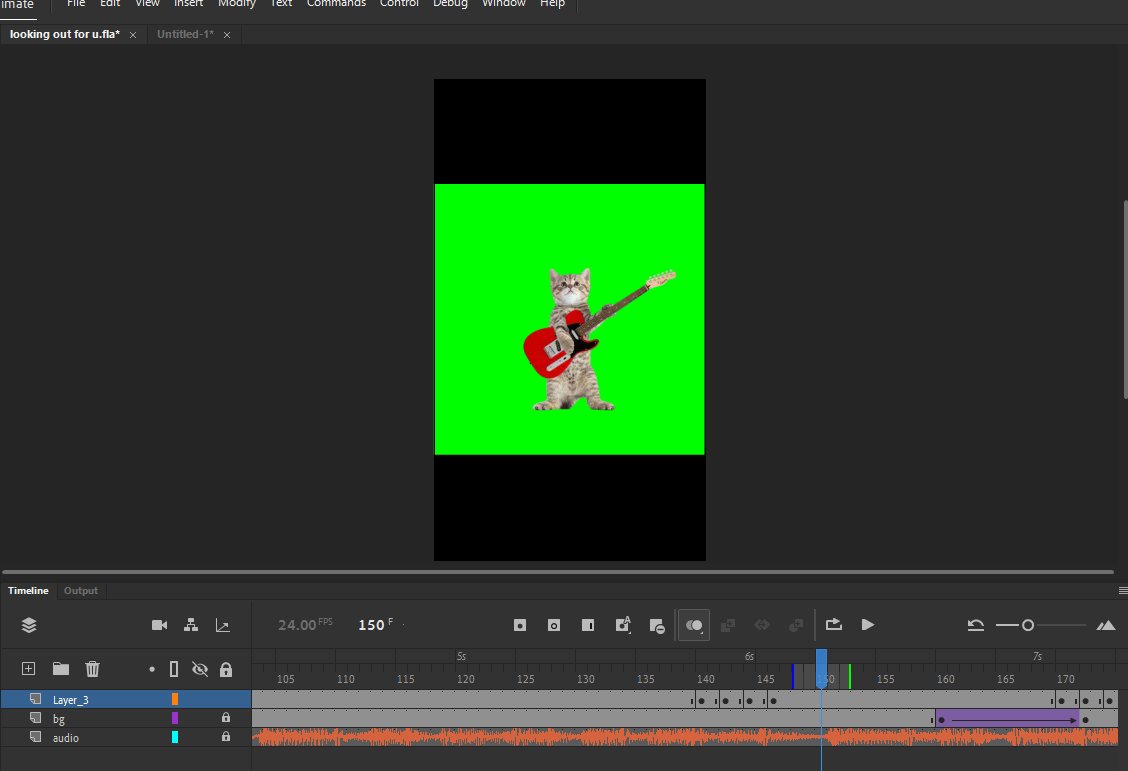Open the layer view options stack icon

(x=29, y=625)
